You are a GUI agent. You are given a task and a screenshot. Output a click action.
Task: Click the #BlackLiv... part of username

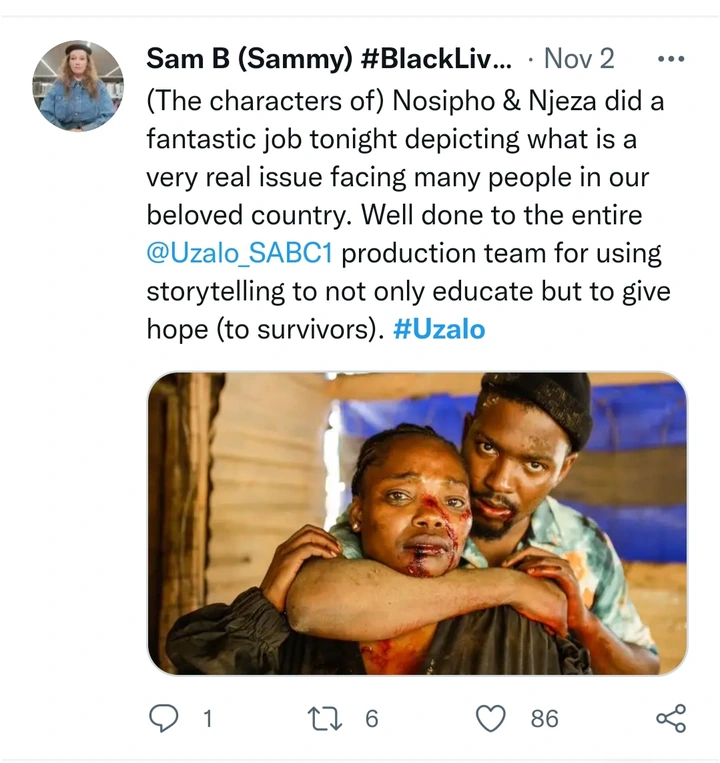coord(436,59)
